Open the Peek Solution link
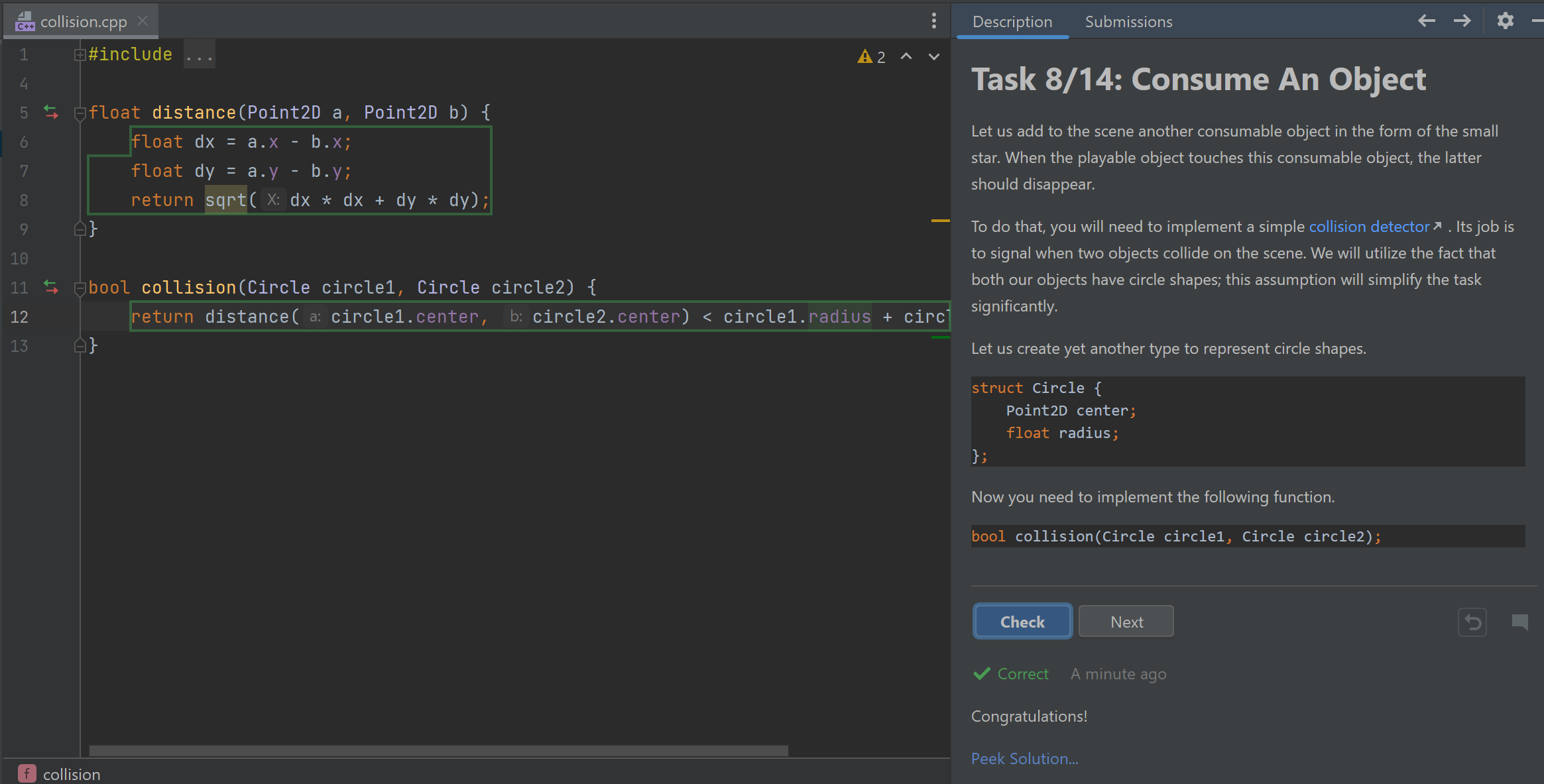Screen dimensions: 1544x784 1024,758
